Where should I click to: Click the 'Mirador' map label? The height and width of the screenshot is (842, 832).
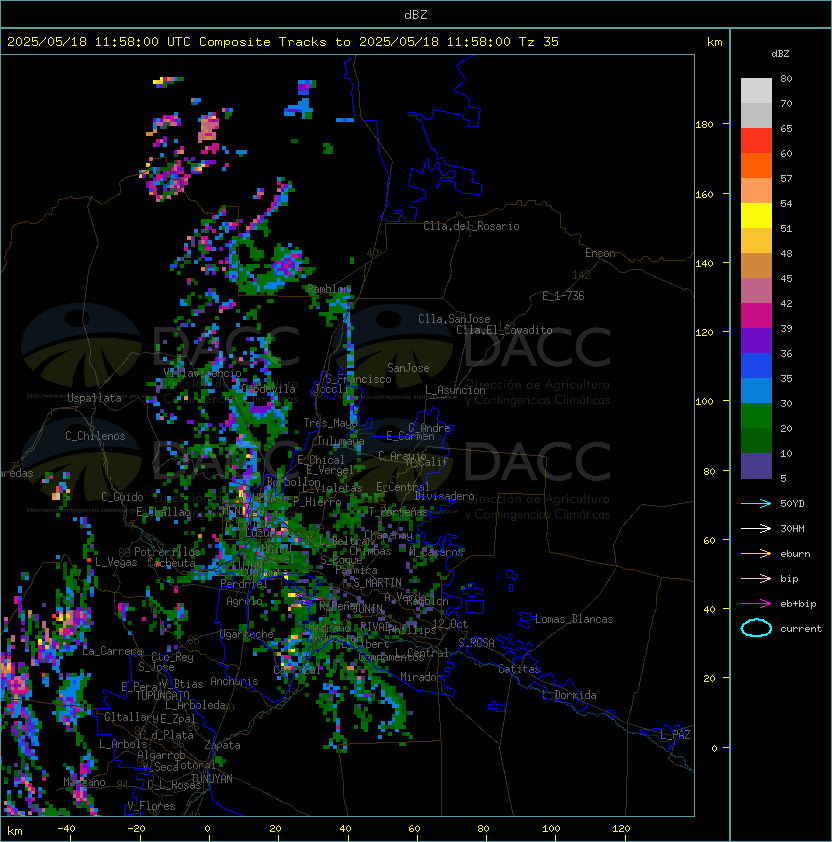[x=421, y=677]
